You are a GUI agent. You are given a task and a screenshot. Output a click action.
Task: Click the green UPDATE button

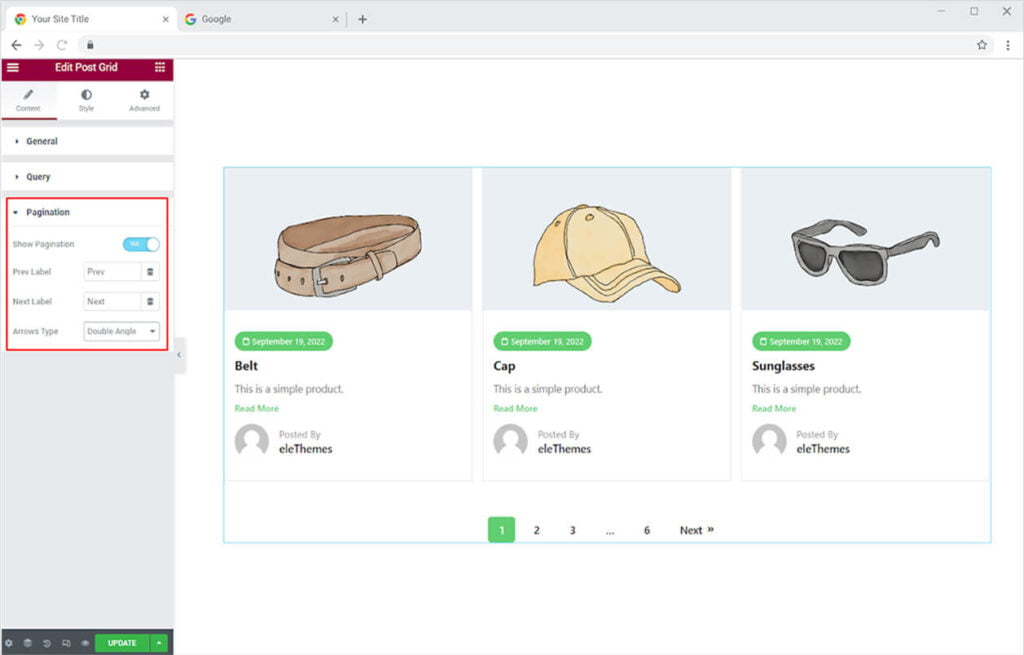tap(122, 643)
